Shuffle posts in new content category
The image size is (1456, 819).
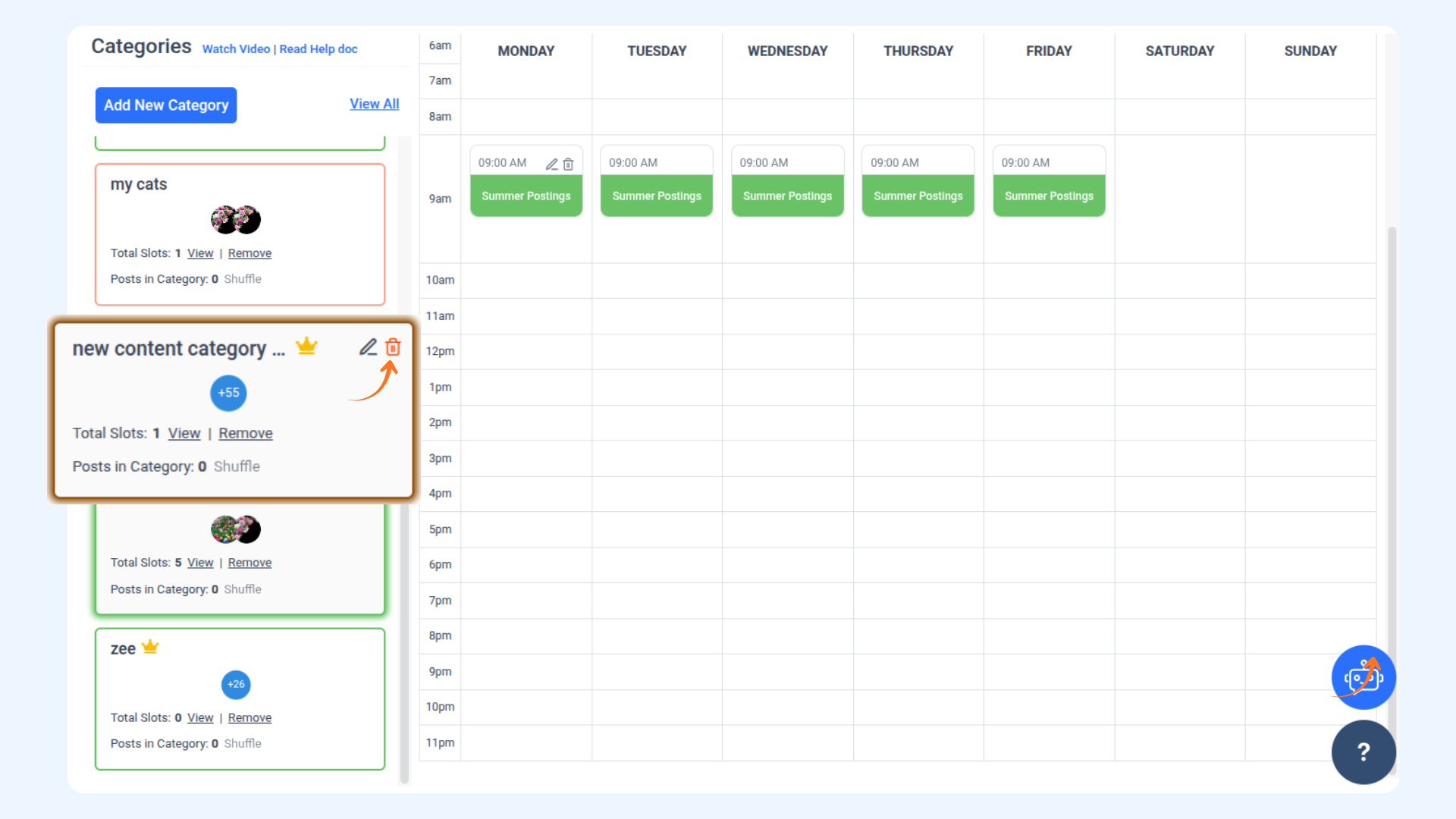pos(237,466)
